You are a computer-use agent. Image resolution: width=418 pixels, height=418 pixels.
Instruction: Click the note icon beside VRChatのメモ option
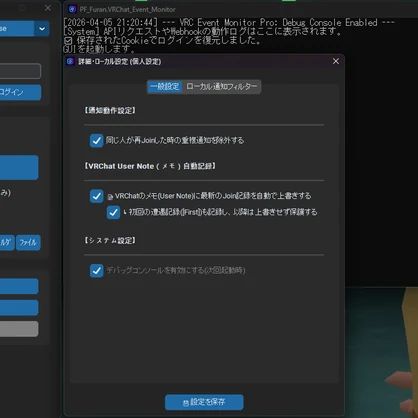(110, 197)
